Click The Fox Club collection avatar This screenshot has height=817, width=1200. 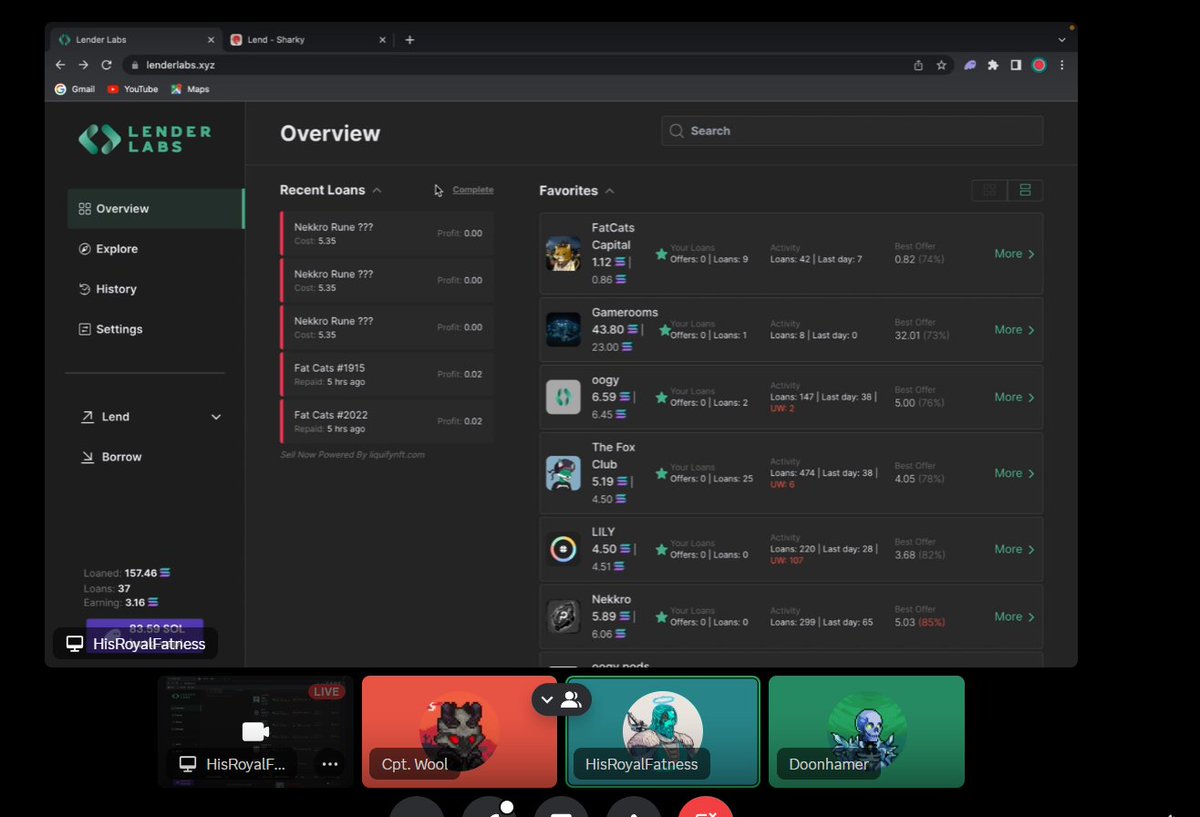(x=563, y=473)
